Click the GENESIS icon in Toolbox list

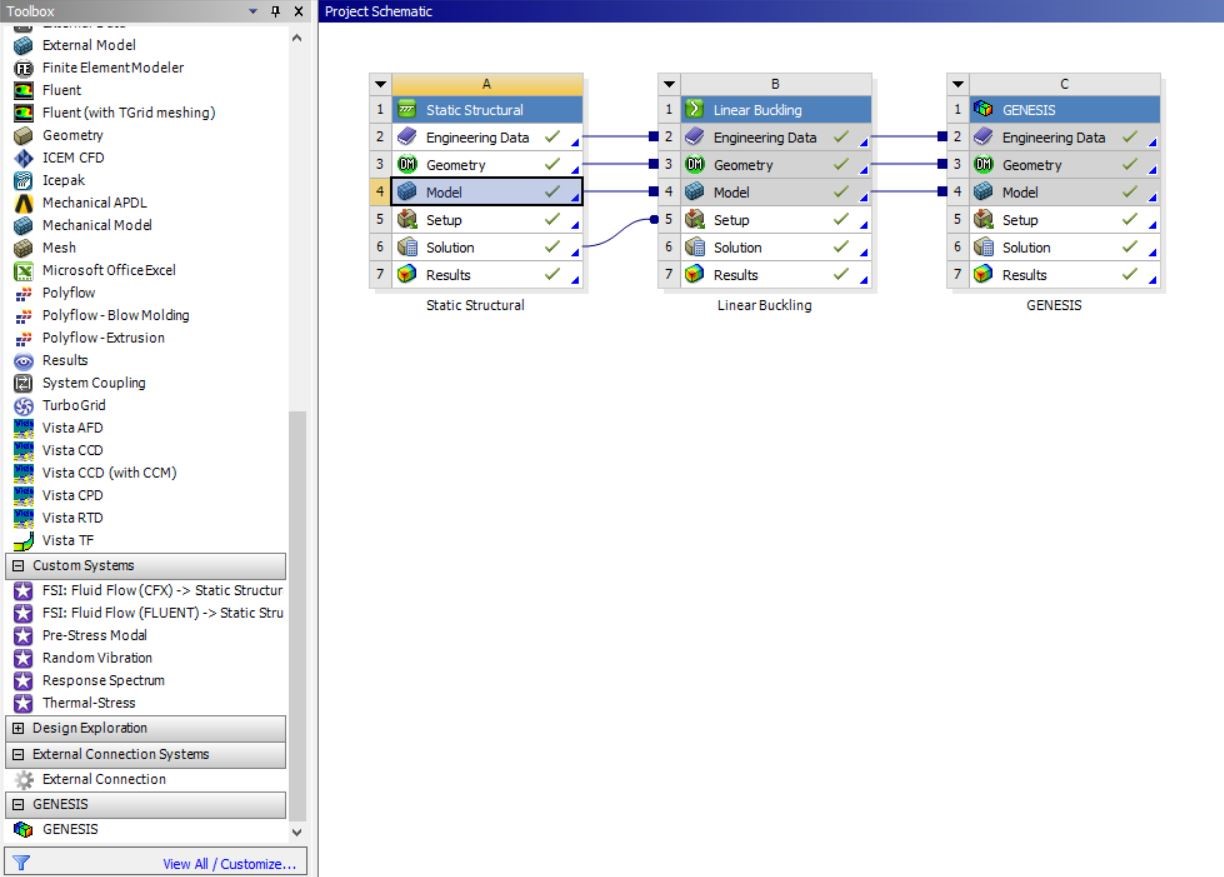[22, 829]
